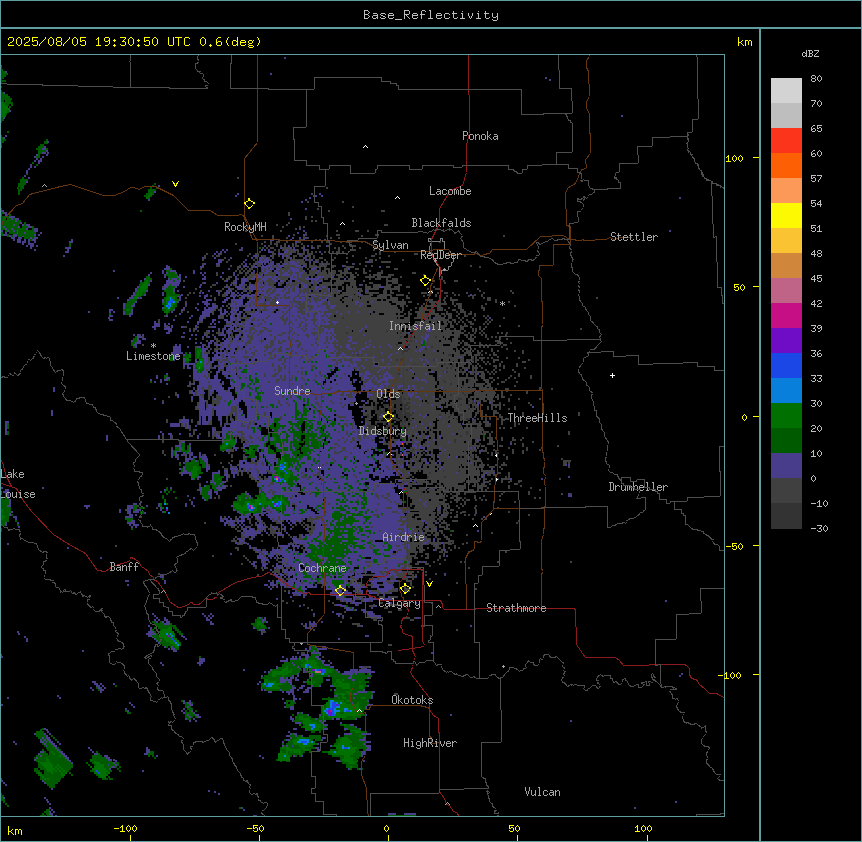Viewport: 862px width, 842px height.
Task: Click the dBZ legend heading
Action: (x=810, y=53)
